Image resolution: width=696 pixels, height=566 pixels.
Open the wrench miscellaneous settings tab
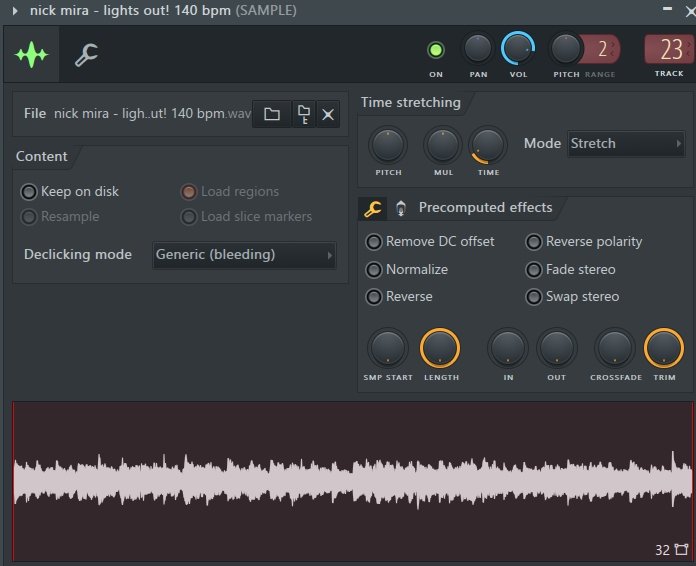[x=86, y=55]
